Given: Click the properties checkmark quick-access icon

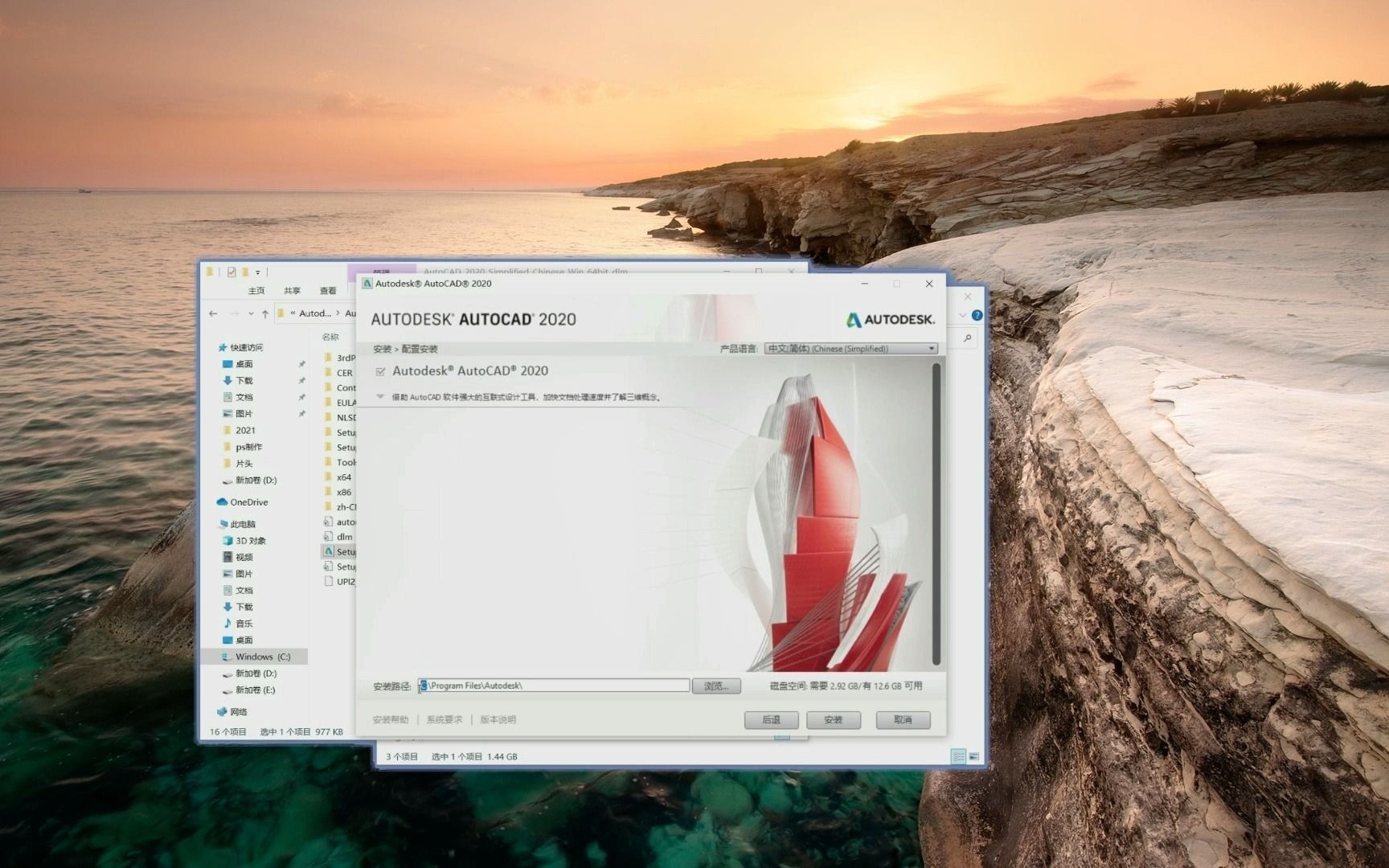Looking at the screenshot, I should tap(231, 272).
